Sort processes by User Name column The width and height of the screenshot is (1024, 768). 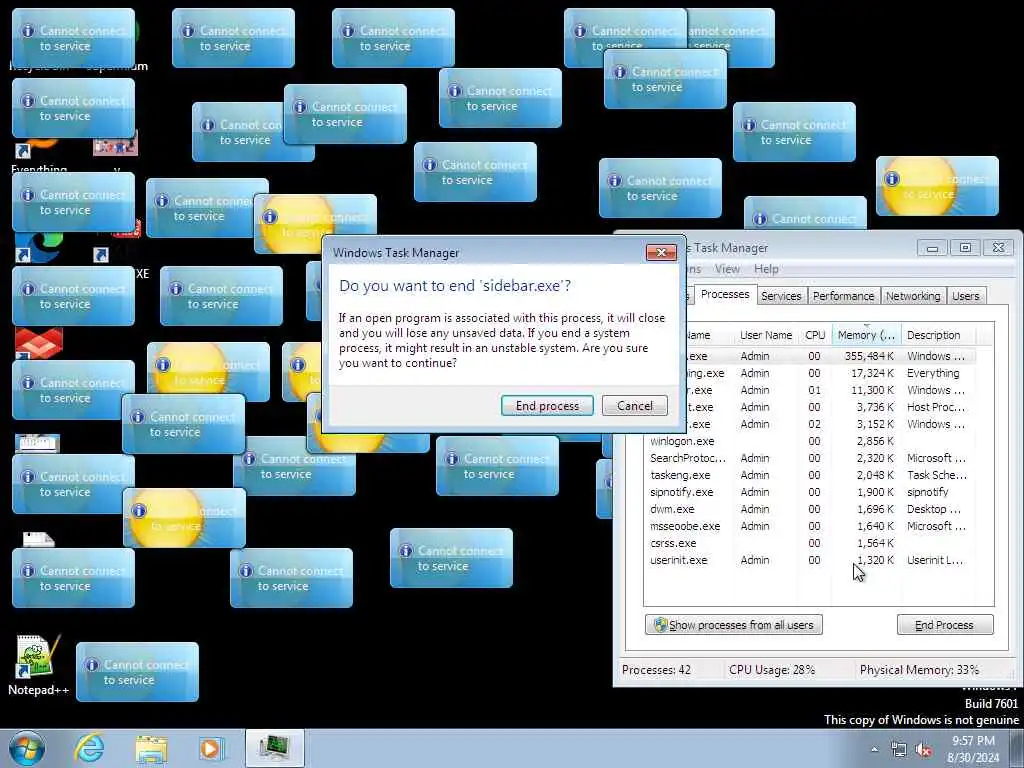coord(766,335)
